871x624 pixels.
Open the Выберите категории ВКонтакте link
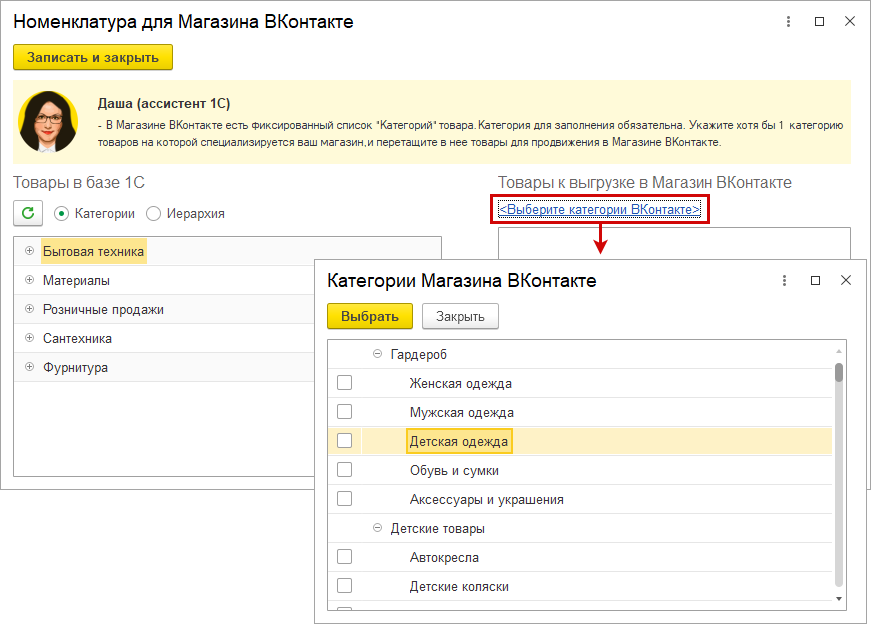pos(599,209)
